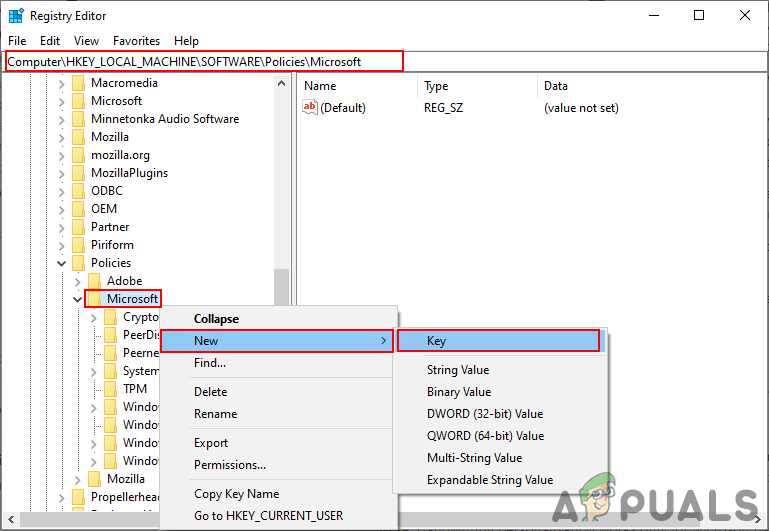Select the OEM key
Image resolution: width=769 pixels, height=531 pixels.
104,209
